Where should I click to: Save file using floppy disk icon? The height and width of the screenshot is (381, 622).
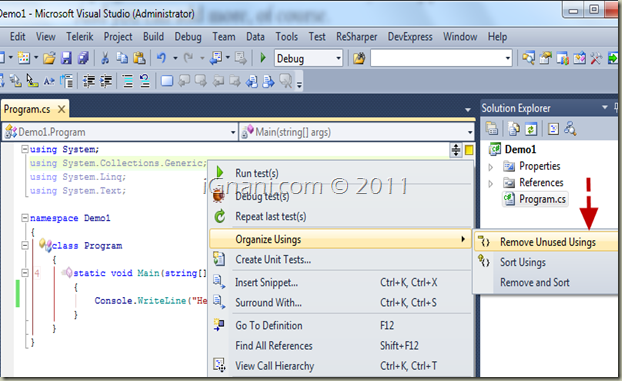(x=66, y=58)
